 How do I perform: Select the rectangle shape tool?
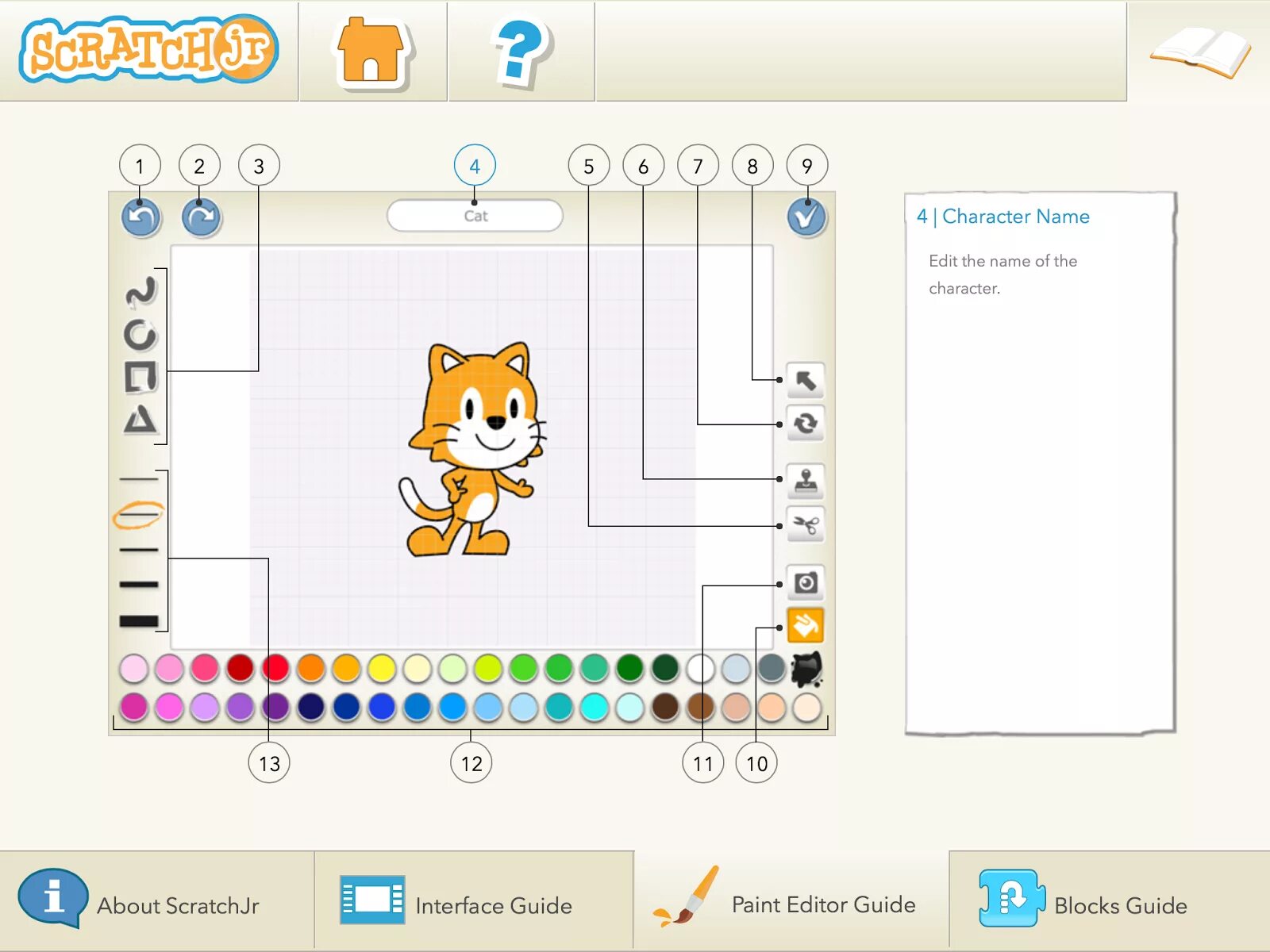pos(140,377)
